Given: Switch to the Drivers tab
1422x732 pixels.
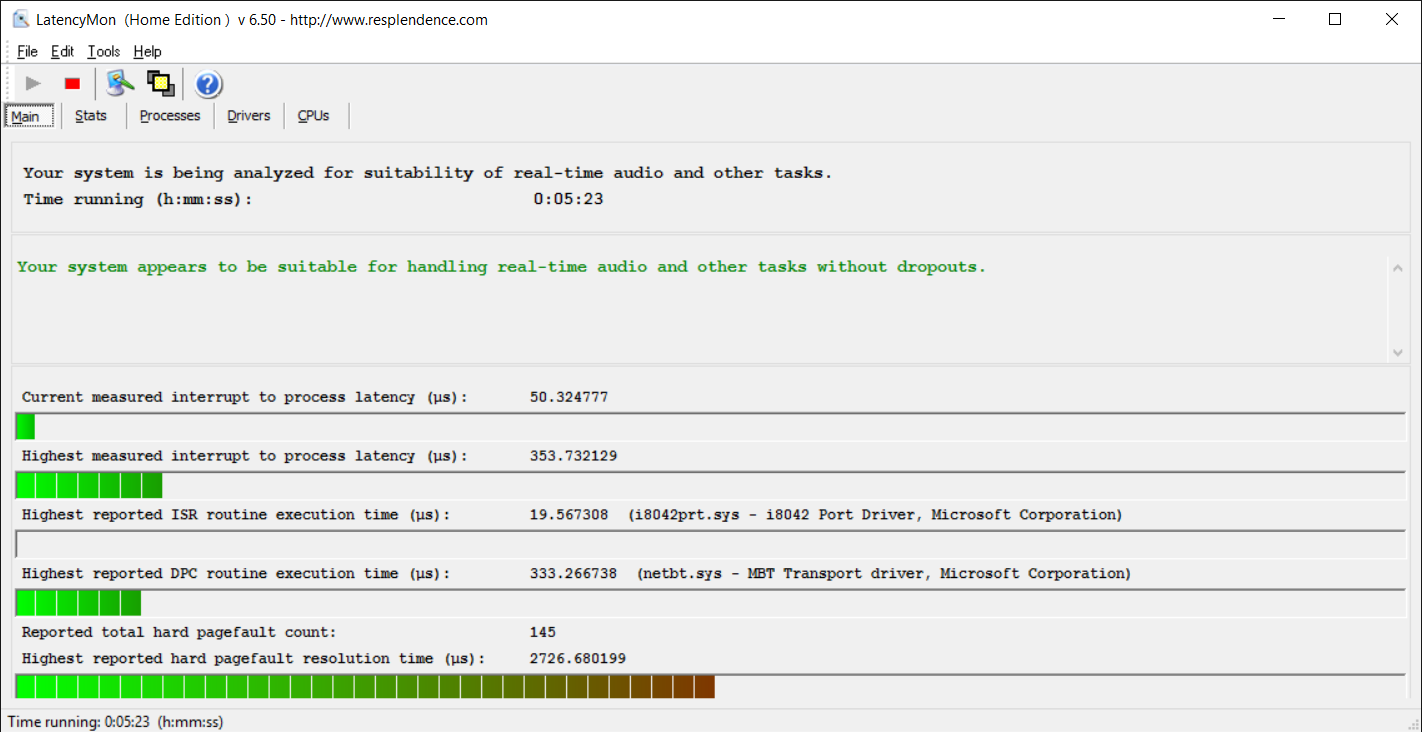Looking at the screenshot, I should coord(249,116).
